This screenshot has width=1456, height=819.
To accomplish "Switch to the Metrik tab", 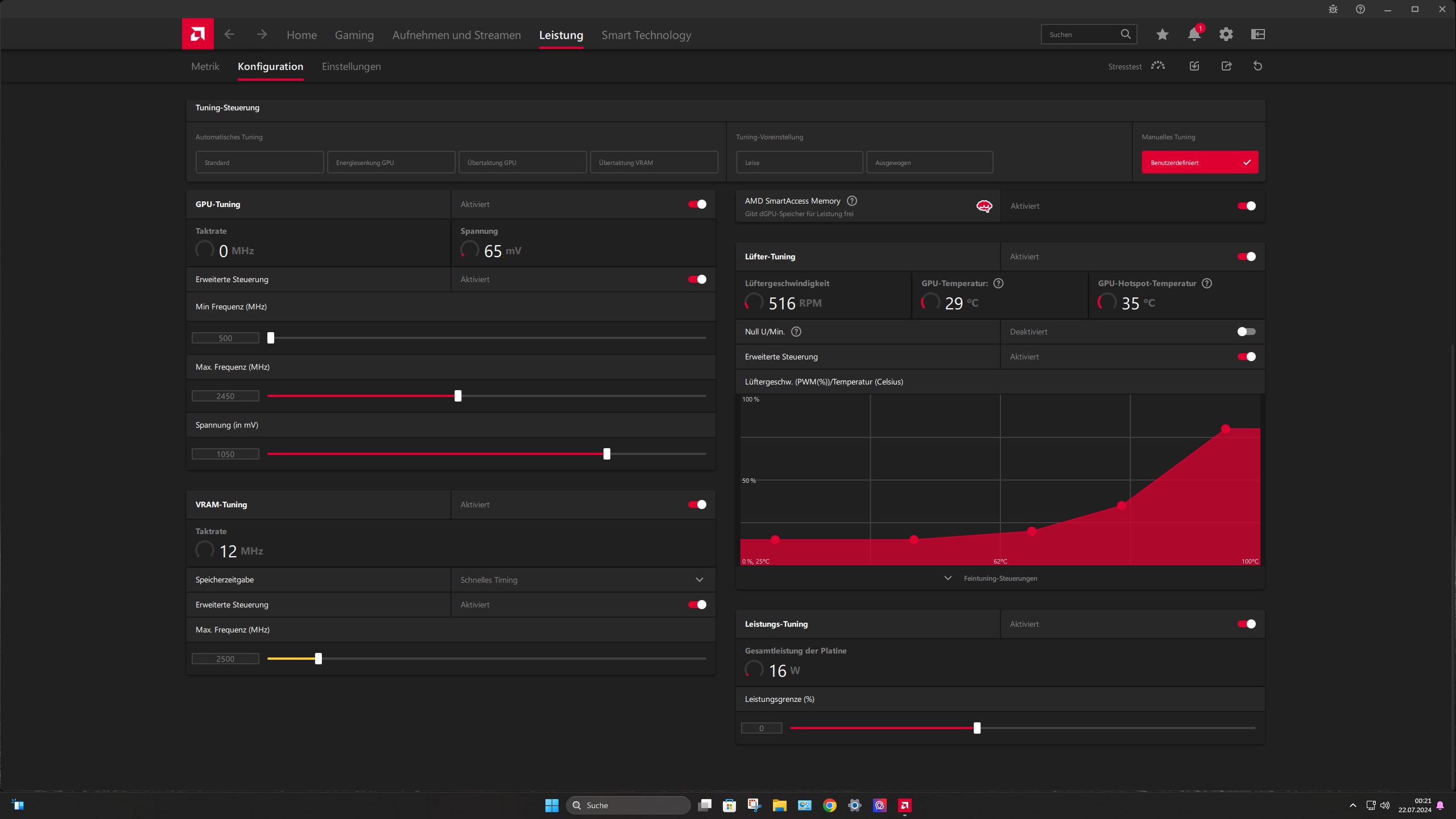I will [x=205, y=67].
